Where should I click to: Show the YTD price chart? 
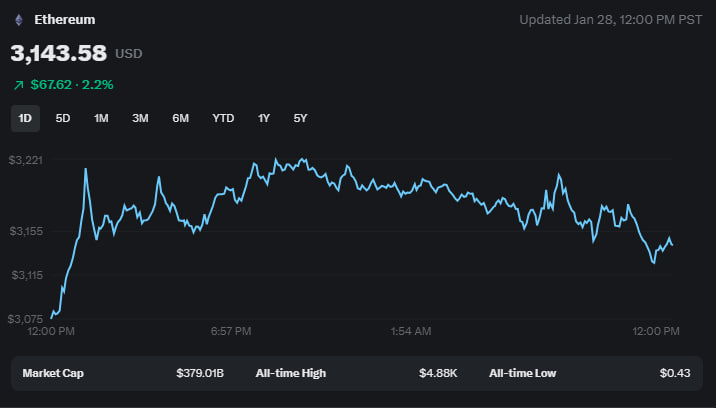(223, 119)
